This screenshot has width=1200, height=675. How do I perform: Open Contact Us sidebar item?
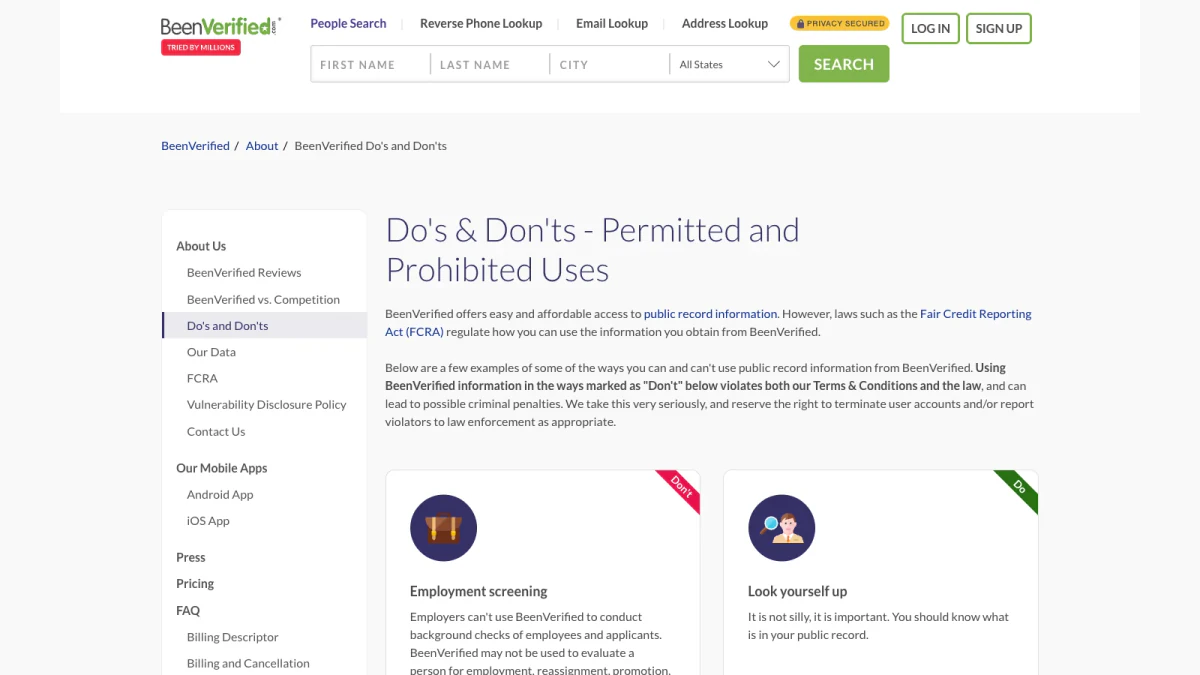216,432
